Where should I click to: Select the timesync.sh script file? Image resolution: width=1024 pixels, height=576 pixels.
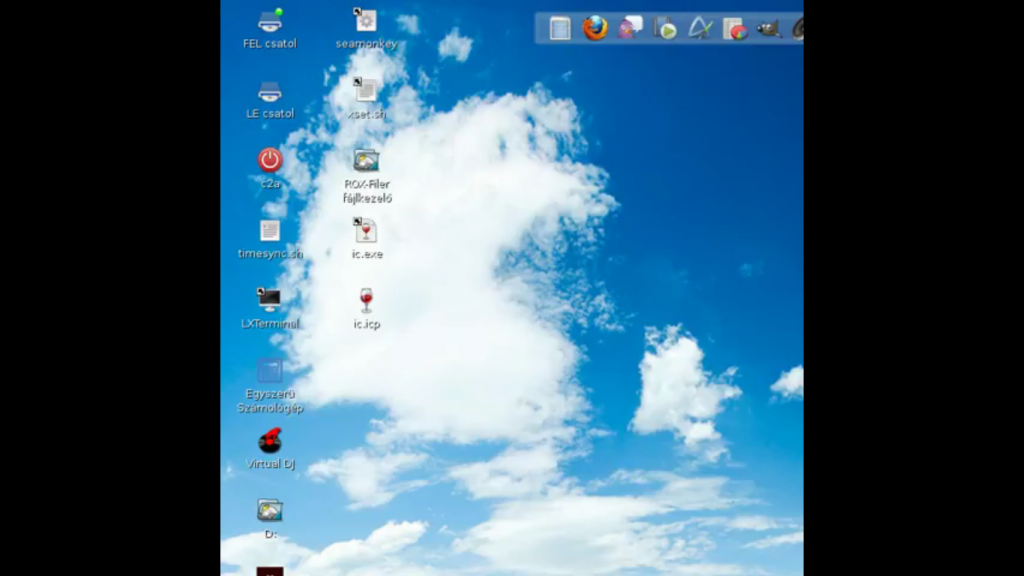pyautogui.click(x=270, y=231)
